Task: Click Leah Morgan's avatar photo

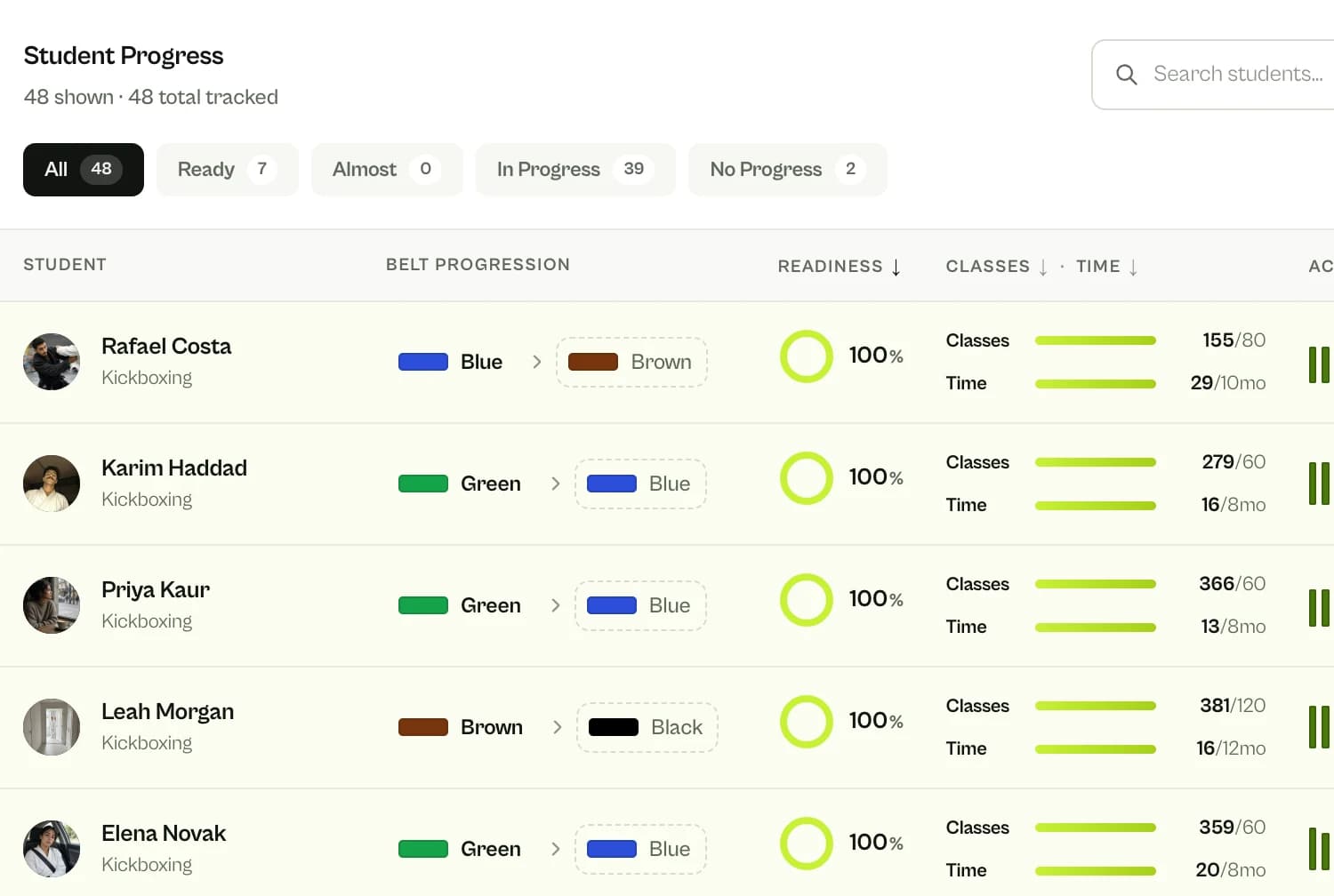Action: click(52, 727)
